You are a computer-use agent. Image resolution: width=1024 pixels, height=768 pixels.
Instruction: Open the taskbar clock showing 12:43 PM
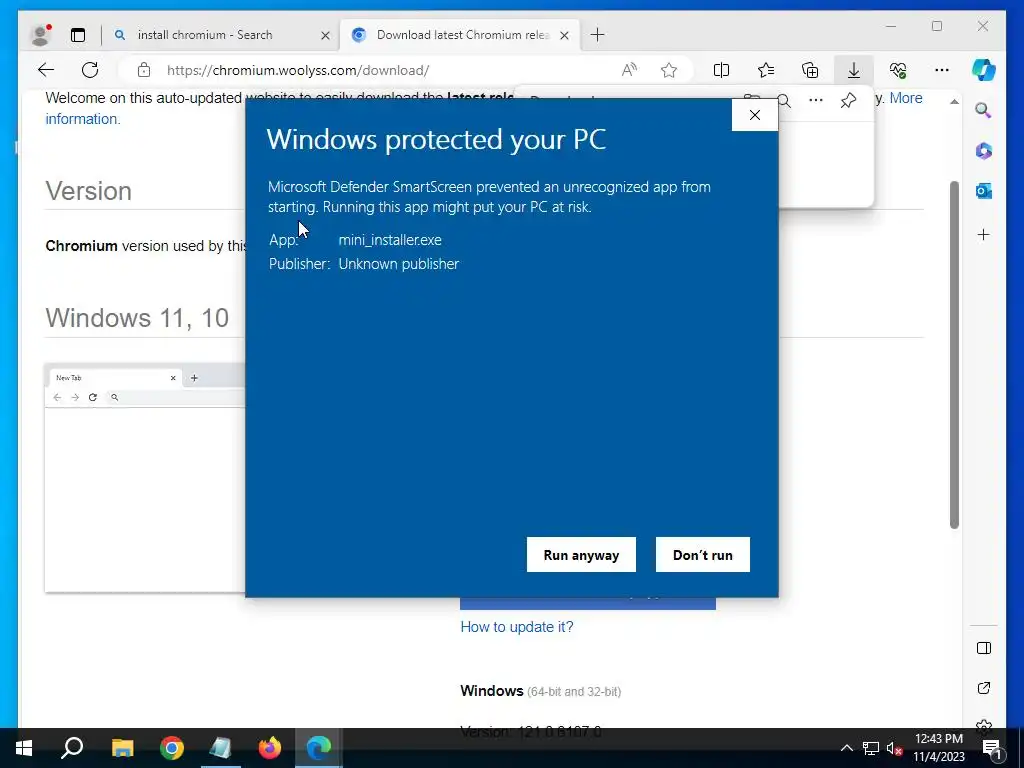[x=938, y=748]
